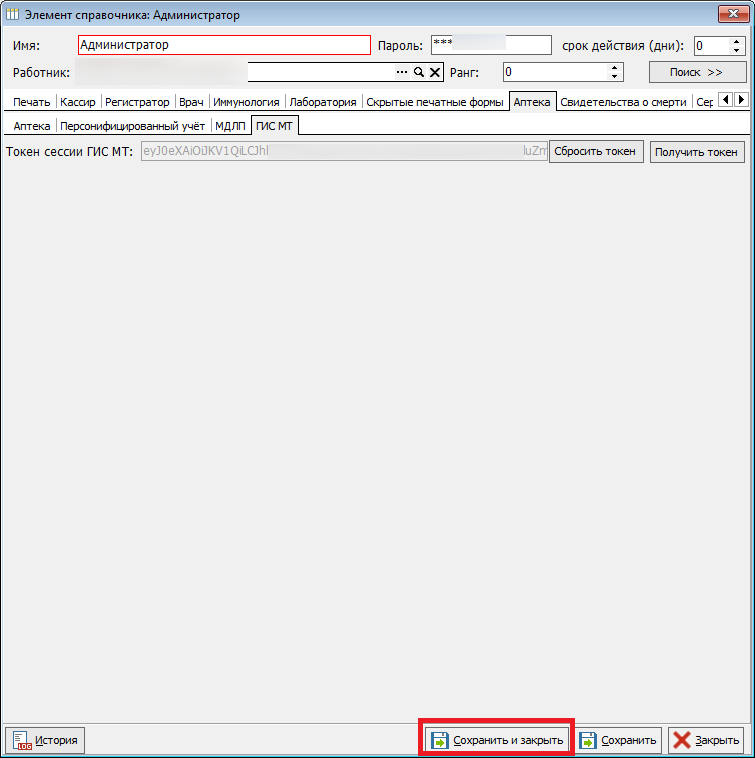755x758 pixels.
Task: Switch to the Лаборатория tab
Action: [x=323, y=102]
